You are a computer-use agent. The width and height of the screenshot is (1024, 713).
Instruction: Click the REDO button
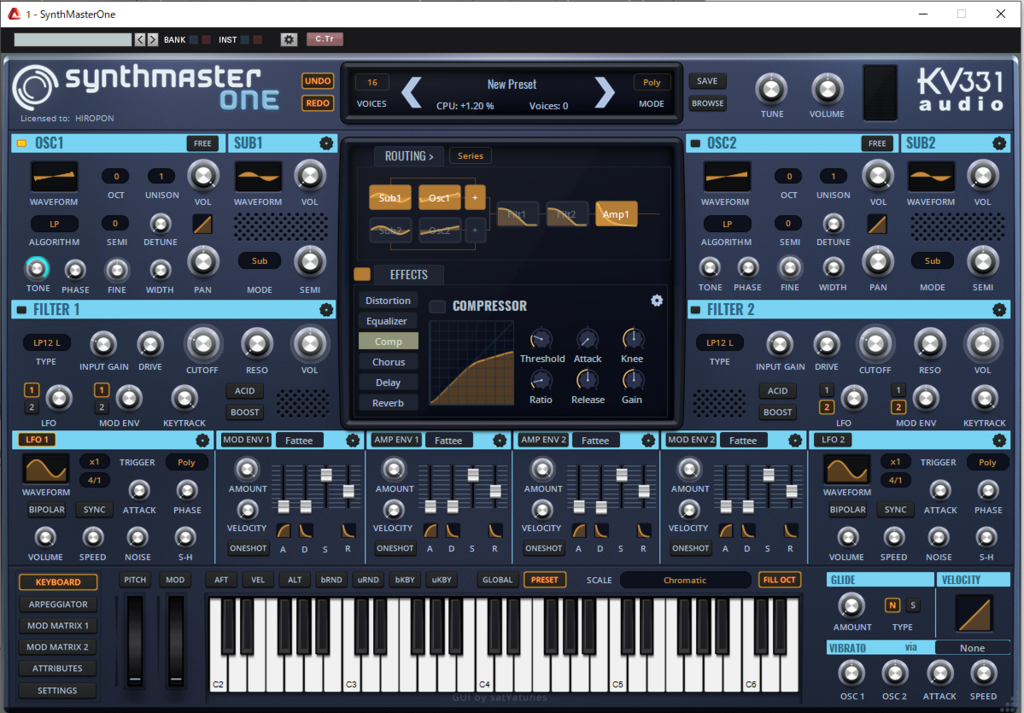[x=317, y=103]
